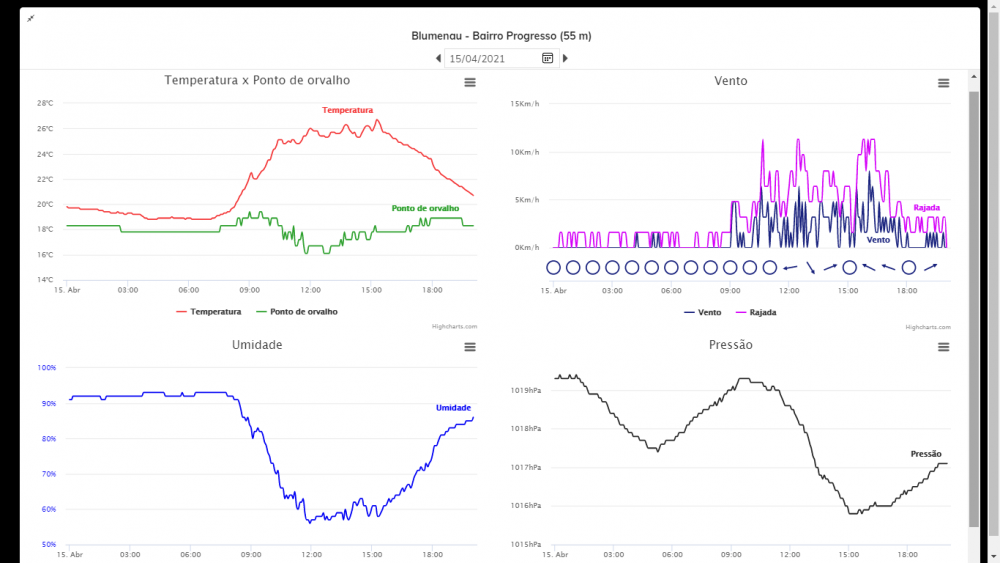Go to previous day with left arrow

tap(438, 58)
